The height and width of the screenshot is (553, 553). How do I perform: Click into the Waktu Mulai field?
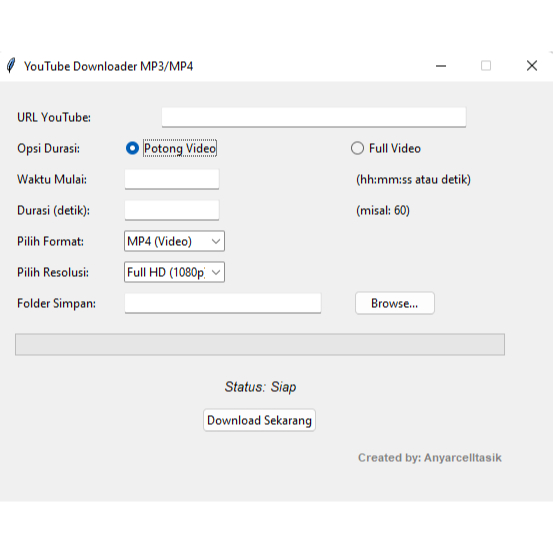pos(172,179)
